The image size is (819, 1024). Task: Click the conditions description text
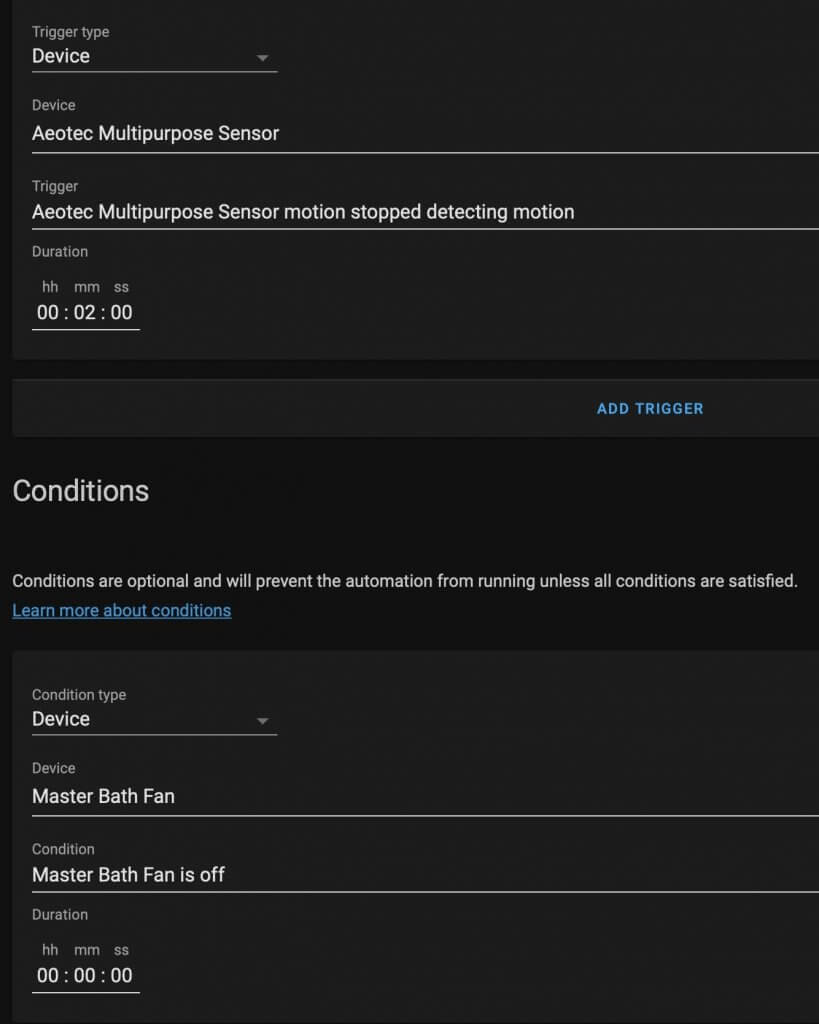405,581
